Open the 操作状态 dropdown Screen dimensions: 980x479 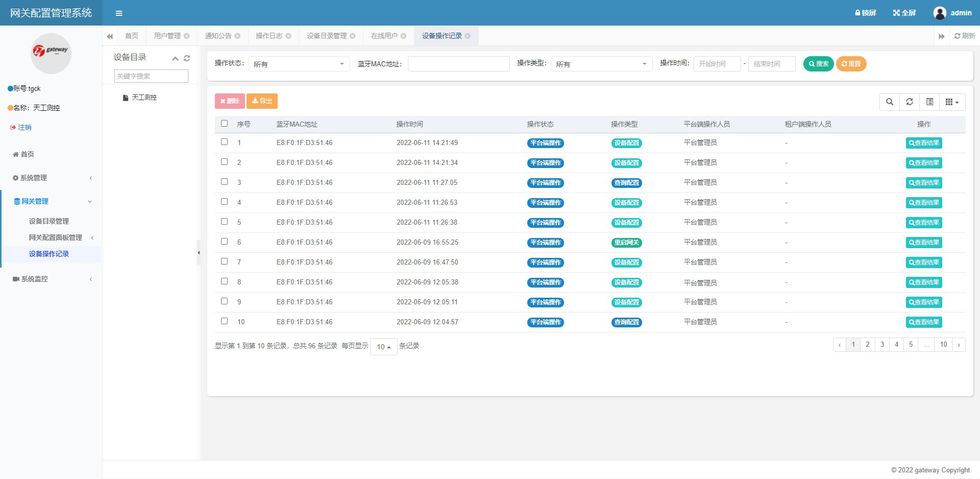tap(297, 64)
